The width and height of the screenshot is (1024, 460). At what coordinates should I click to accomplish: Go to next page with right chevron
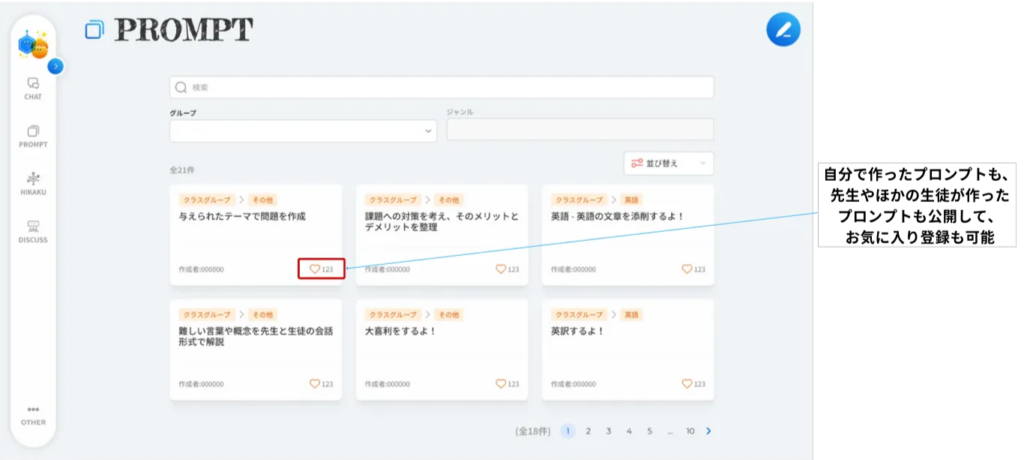pyautogui.click(x=709, y=431)
